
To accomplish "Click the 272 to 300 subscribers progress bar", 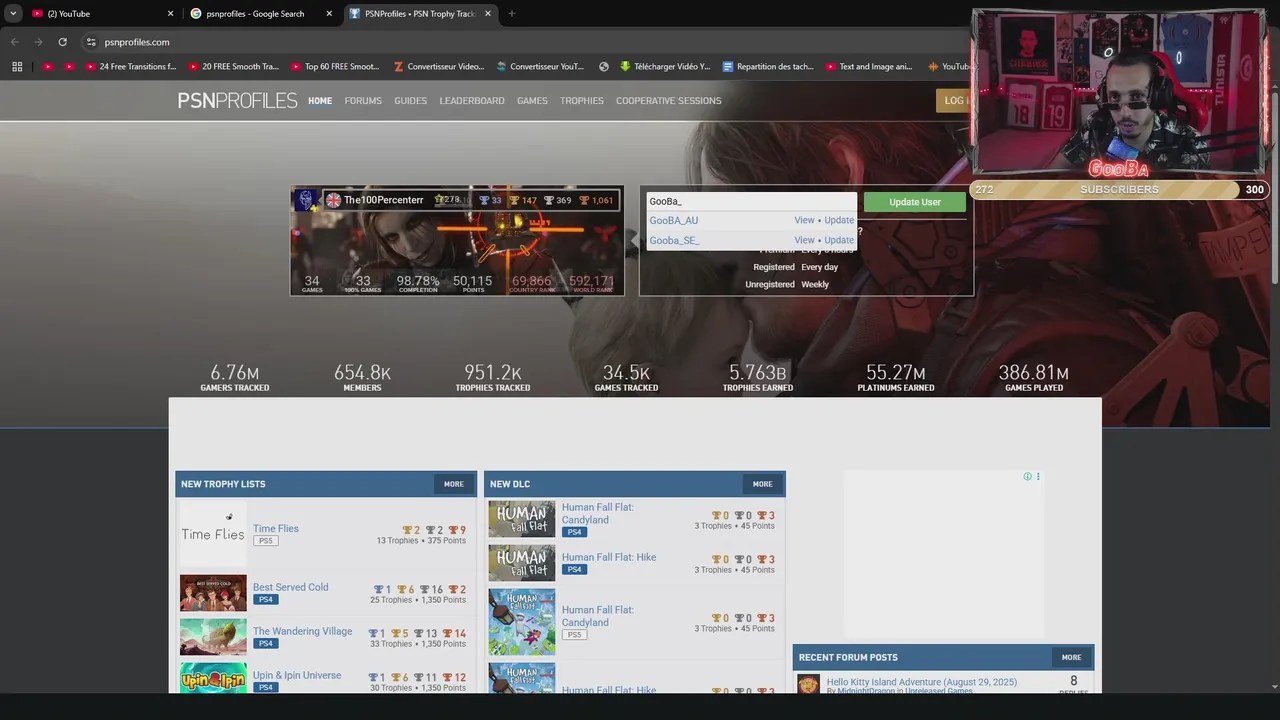I will tap(1119, 190).
